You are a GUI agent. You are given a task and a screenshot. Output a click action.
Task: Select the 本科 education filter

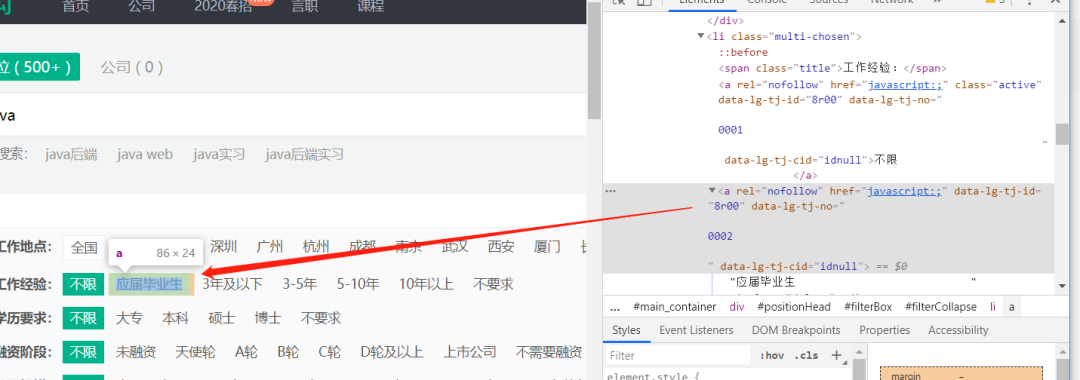click(175, 319)
